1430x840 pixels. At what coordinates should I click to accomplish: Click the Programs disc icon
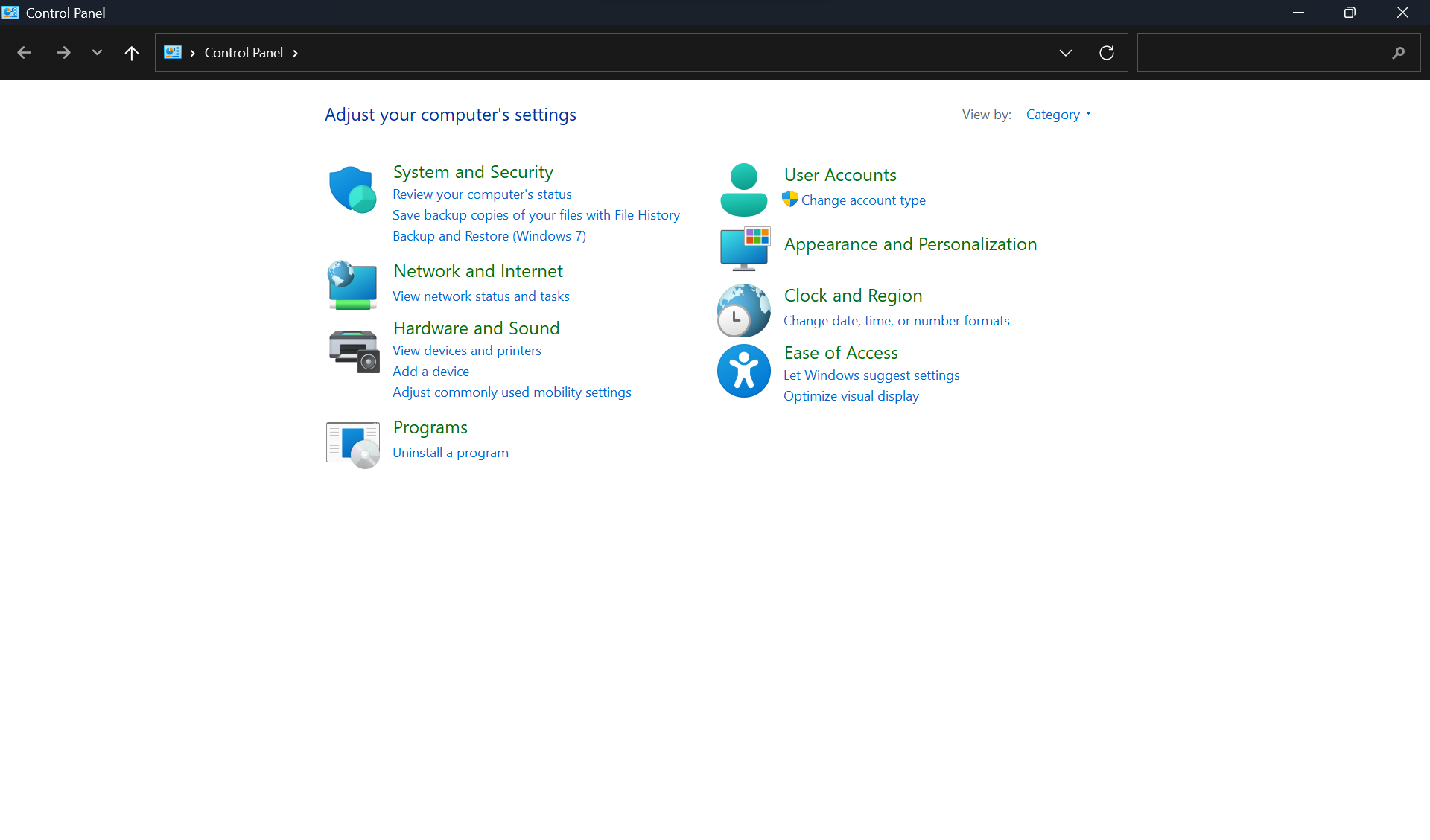pos(353,445)
